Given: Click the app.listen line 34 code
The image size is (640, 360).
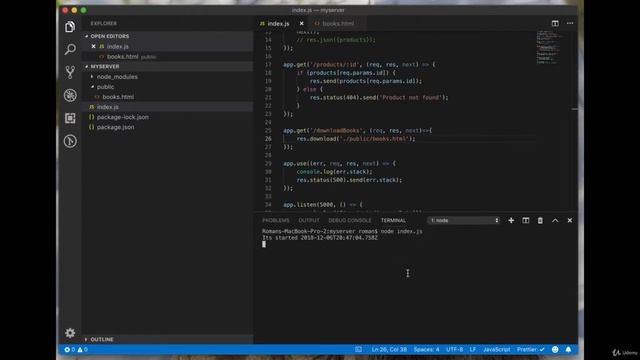Looking at the screenshot, I should click(x=323, y=204).
